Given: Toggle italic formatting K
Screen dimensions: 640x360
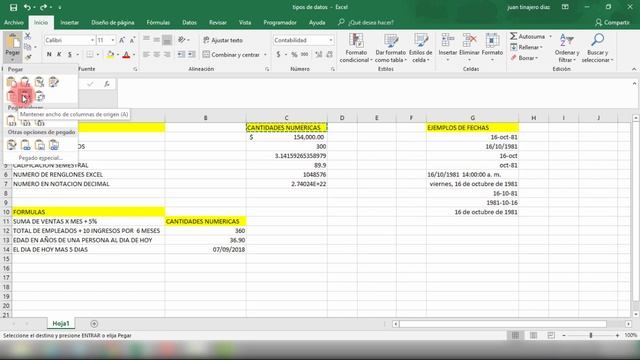Looking at the screenshot, I should pos(59,54).
